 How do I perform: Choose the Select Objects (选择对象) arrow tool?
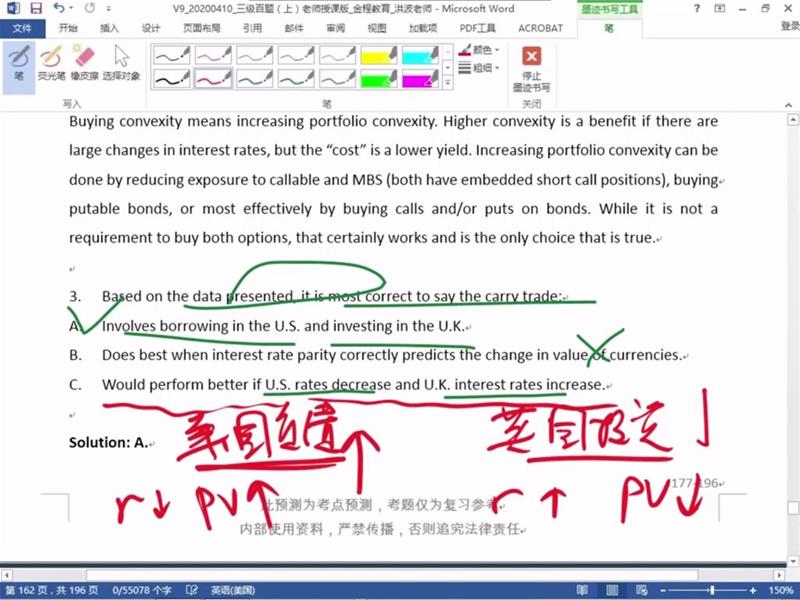(x=121, y=64)
